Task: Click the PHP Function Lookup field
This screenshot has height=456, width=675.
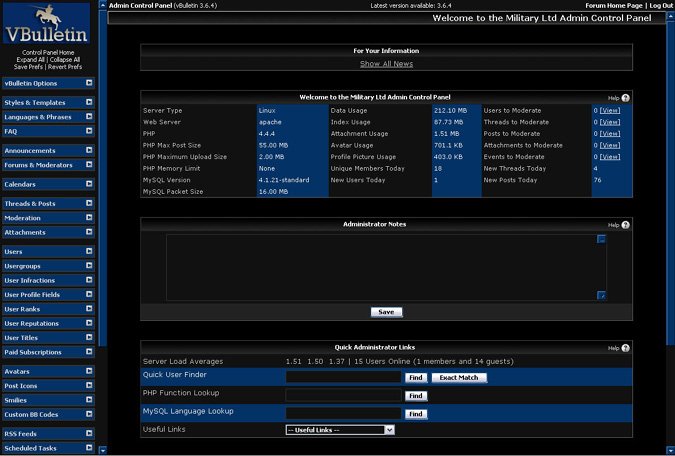Action: point(343,395)
